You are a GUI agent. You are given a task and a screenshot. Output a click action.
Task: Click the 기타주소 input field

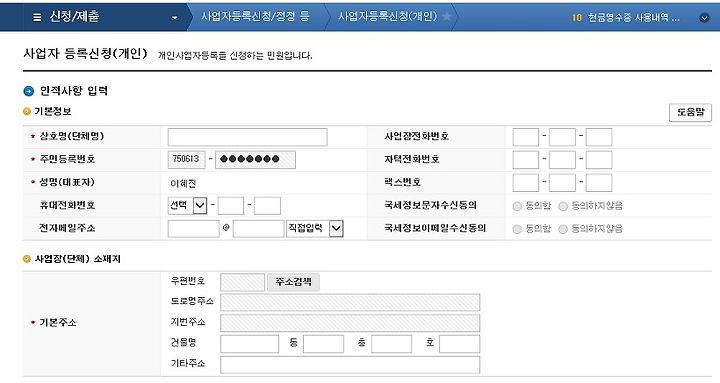[350, 365]
